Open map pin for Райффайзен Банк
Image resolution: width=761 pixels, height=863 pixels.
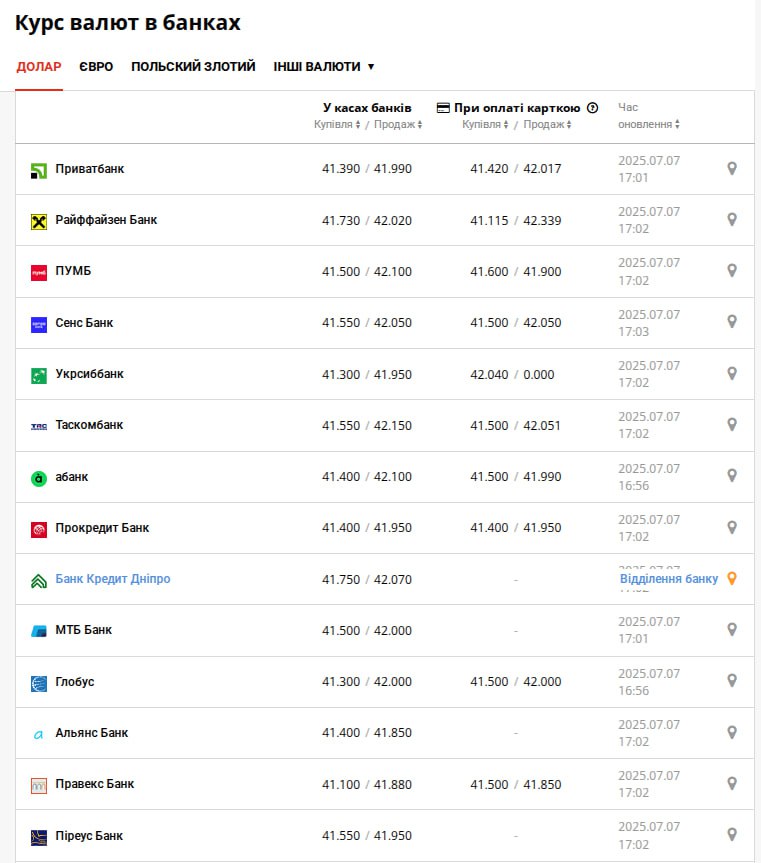[732, 220]
